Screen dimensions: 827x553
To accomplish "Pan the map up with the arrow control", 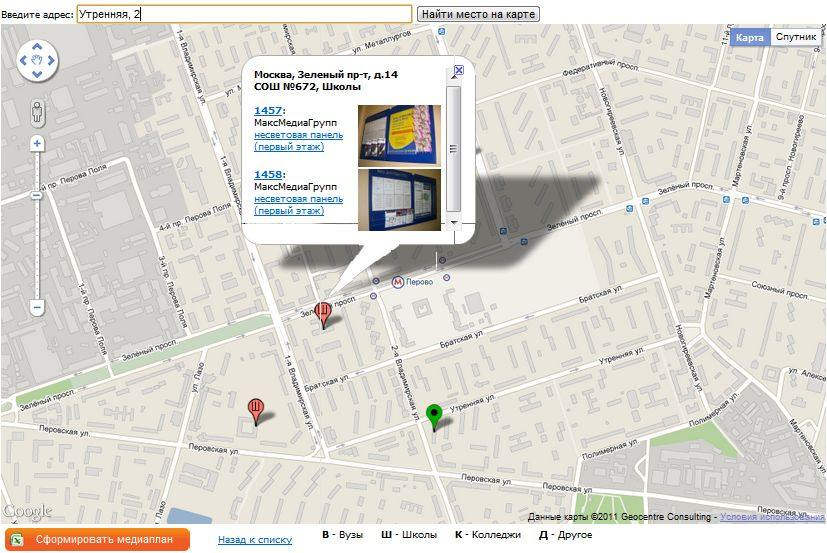I will (x=37, y=47).
